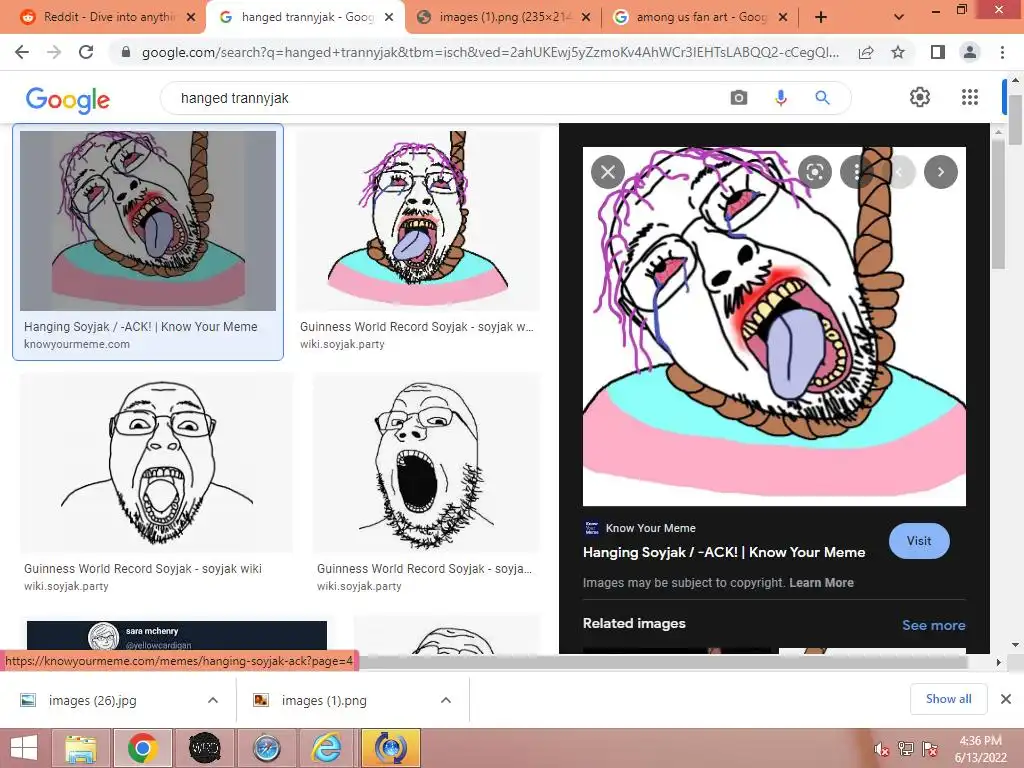Open File Explorer from the taskbar
Screen dimensions: 1024x768
click(x=81, y=748)
